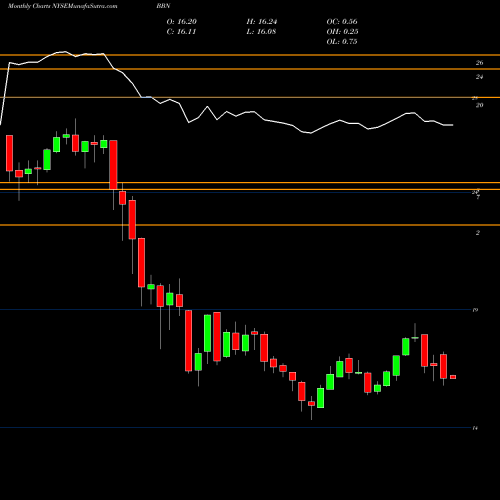Click the price axis label 20
The width and height of the screenshot is (500, 500).
point(479,105)
